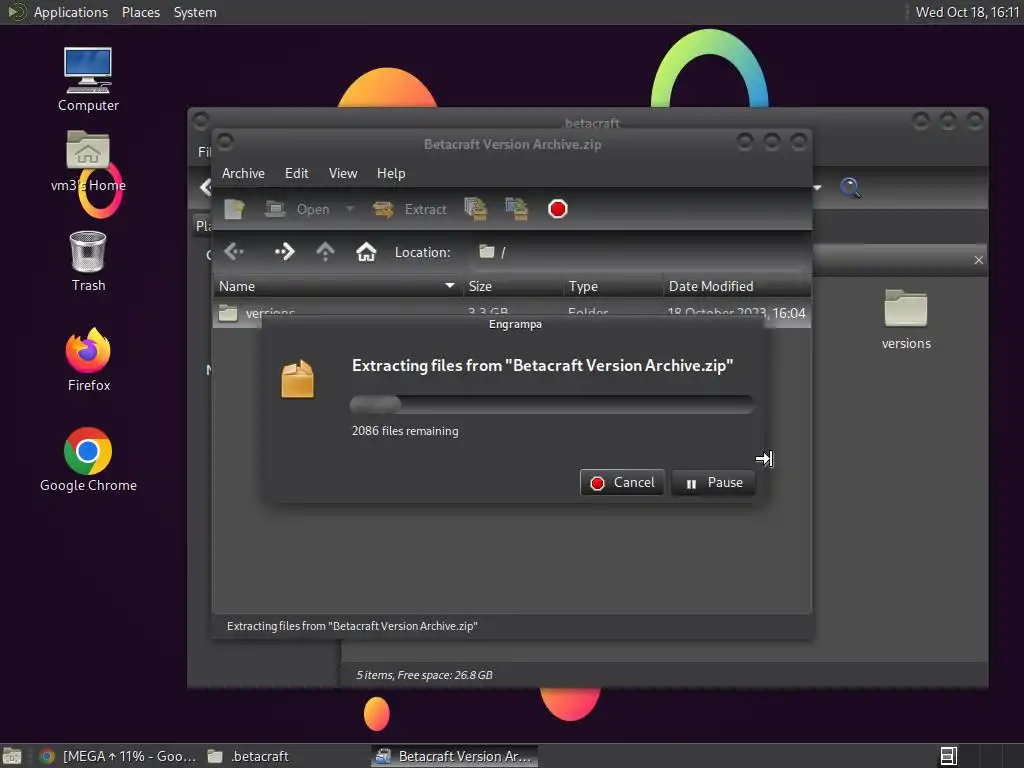Open the Archive menu
Viewport: 1024px width, 768px height.
pyautogui.click(x=243, y=173)
